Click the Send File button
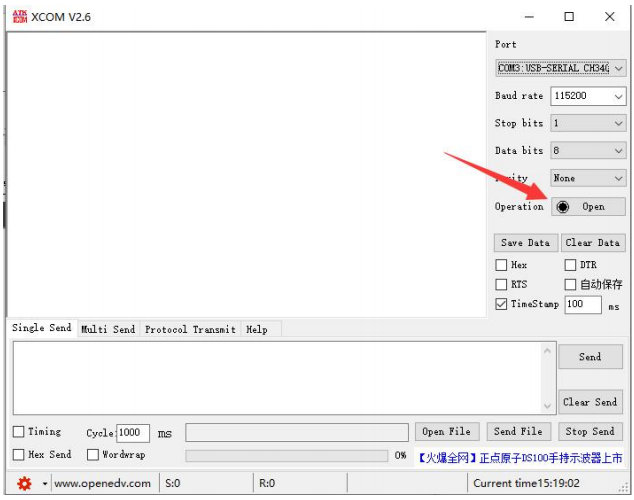Screen dimensions: 634x500 (x=518, y=432)
